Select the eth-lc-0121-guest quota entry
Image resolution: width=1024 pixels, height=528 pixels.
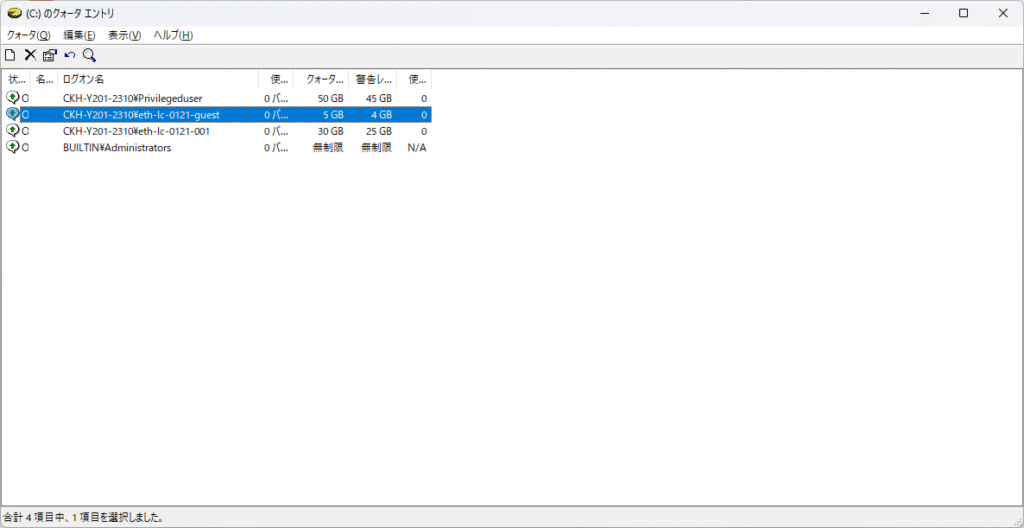coord(140,115)
